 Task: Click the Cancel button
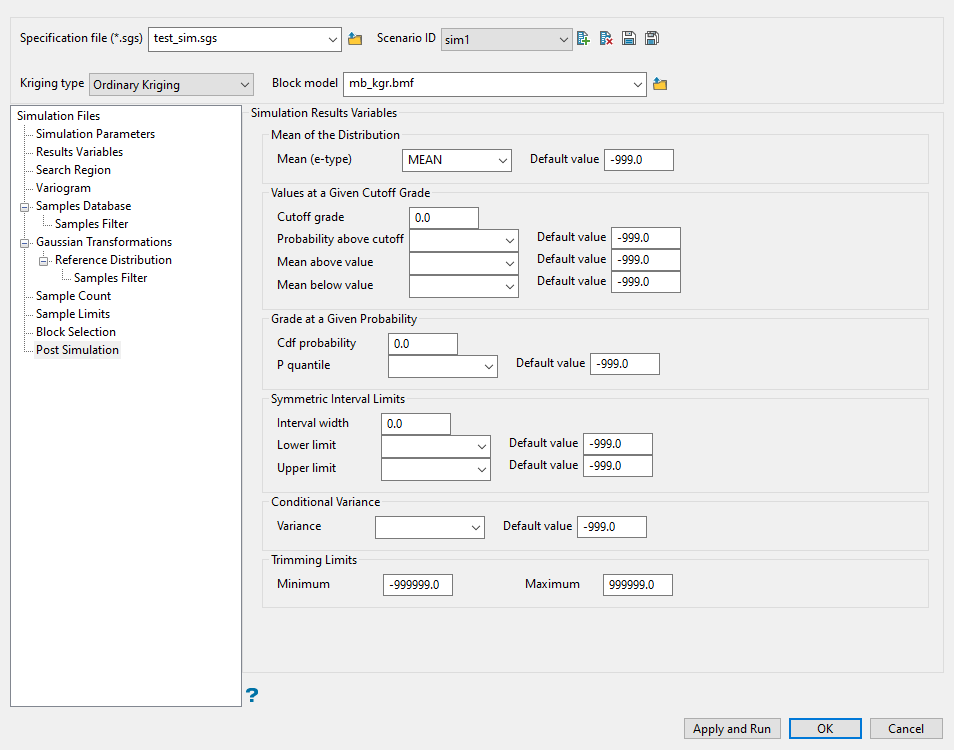click(905, 729)
